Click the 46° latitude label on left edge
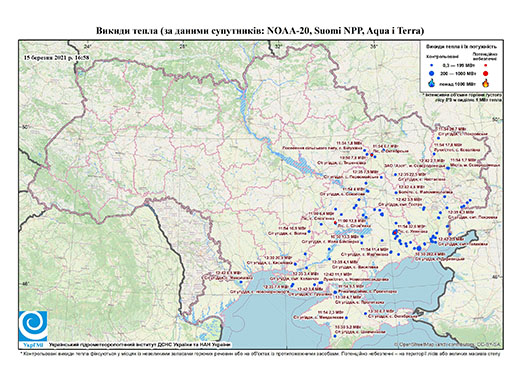This screenshot has height=368, width=520. (25, 284)
